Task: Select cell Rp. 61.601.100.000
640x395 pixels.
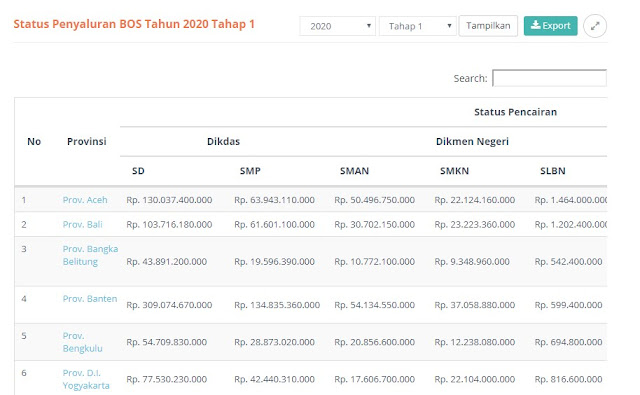Action: tap(274, 224)
